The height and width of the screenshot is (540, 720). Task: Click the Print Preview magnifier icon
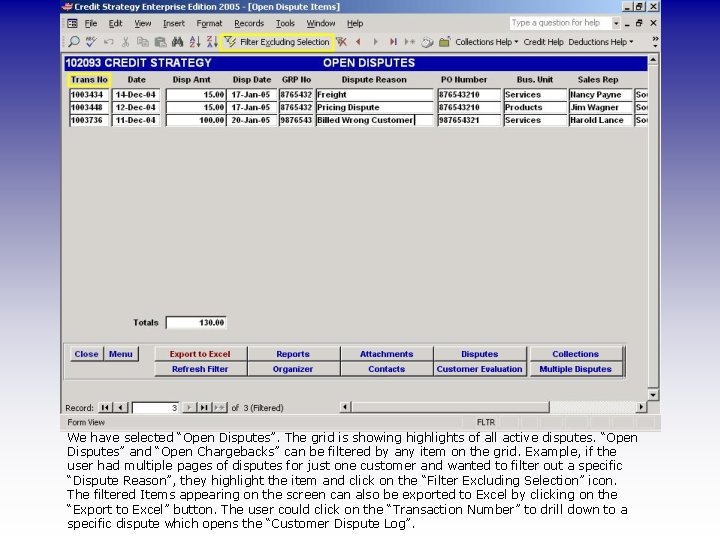click(73, 42)
